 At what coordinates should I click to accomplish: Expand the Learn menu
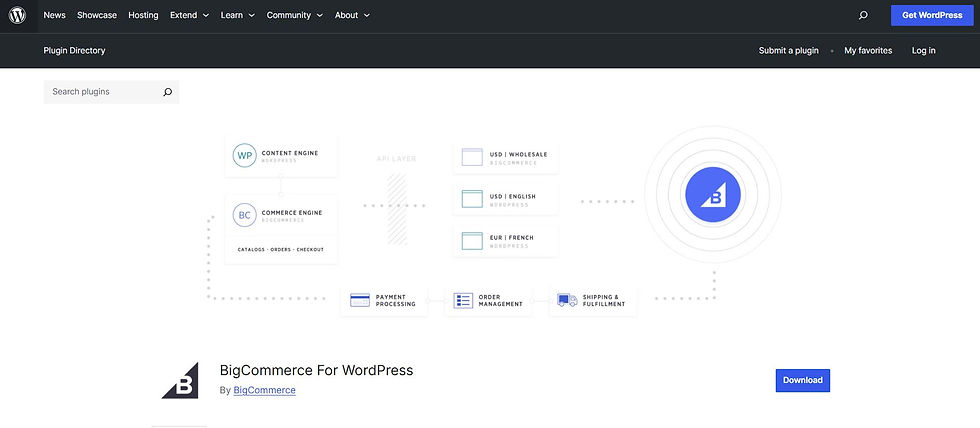click(x=238, y=16)
